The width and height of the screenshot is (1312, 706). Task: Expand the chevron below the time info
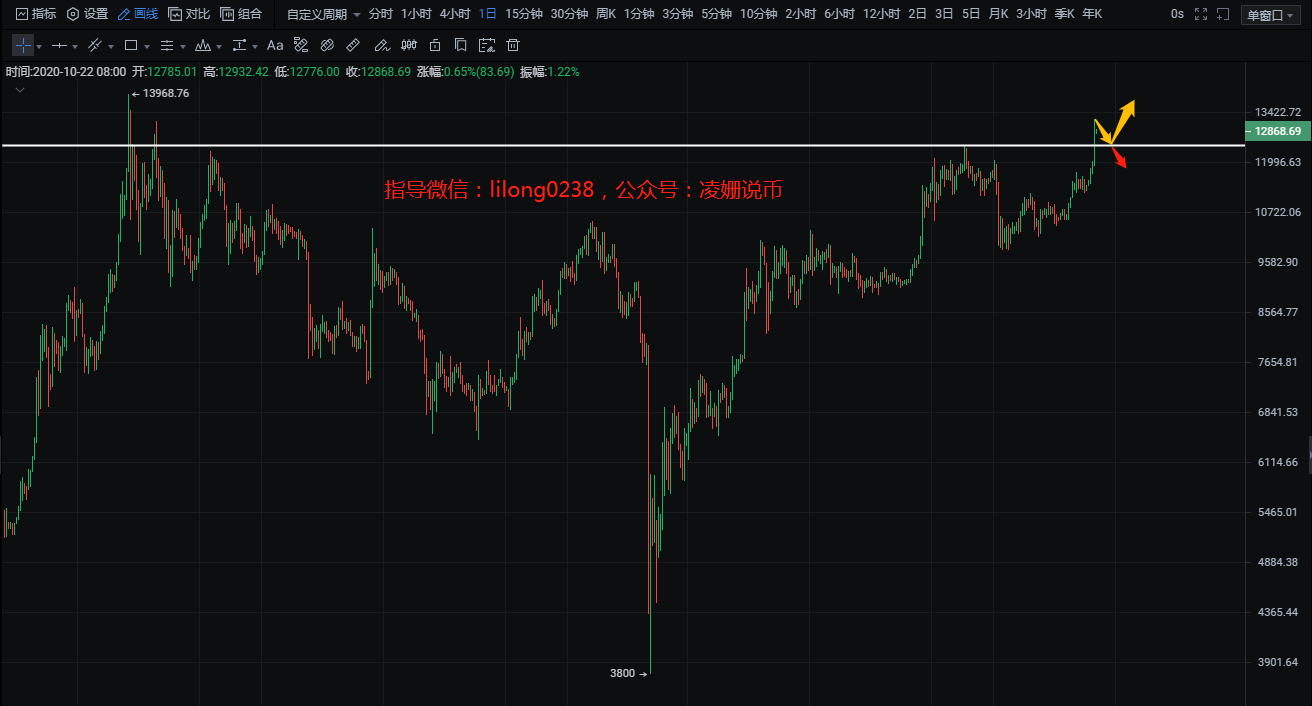pyautogui.click(x=20, y=90)
